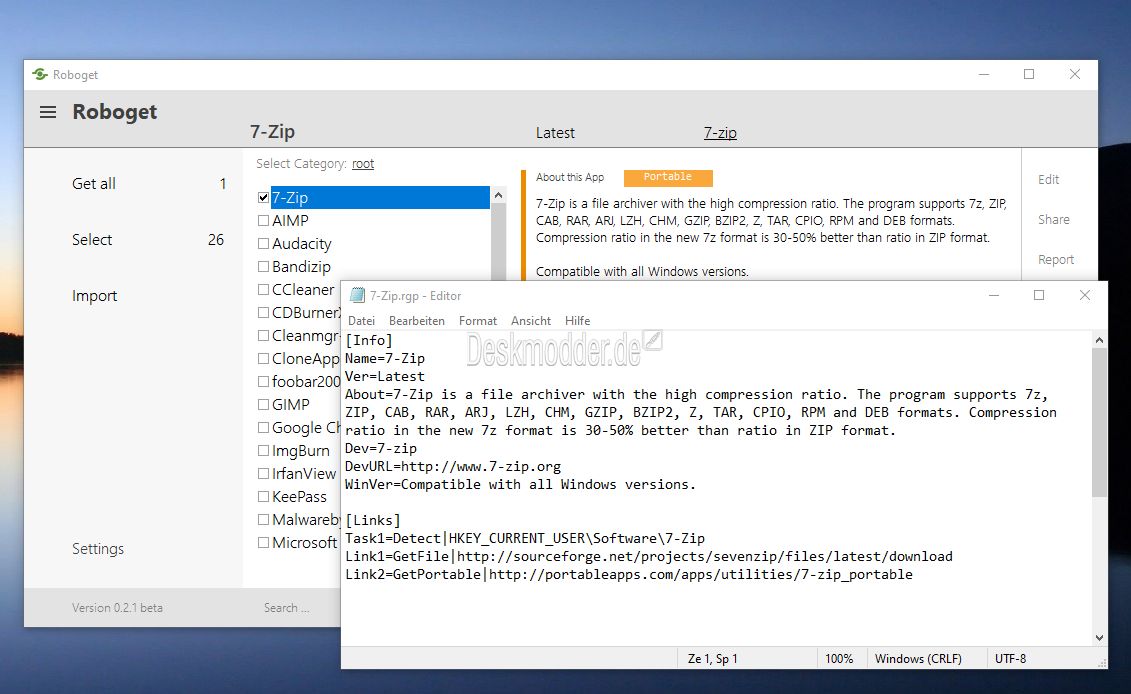Check the GIMP checkbox
Viewport: 1131px width, 694px height.
pyautogui.click(x=263, y=405)
